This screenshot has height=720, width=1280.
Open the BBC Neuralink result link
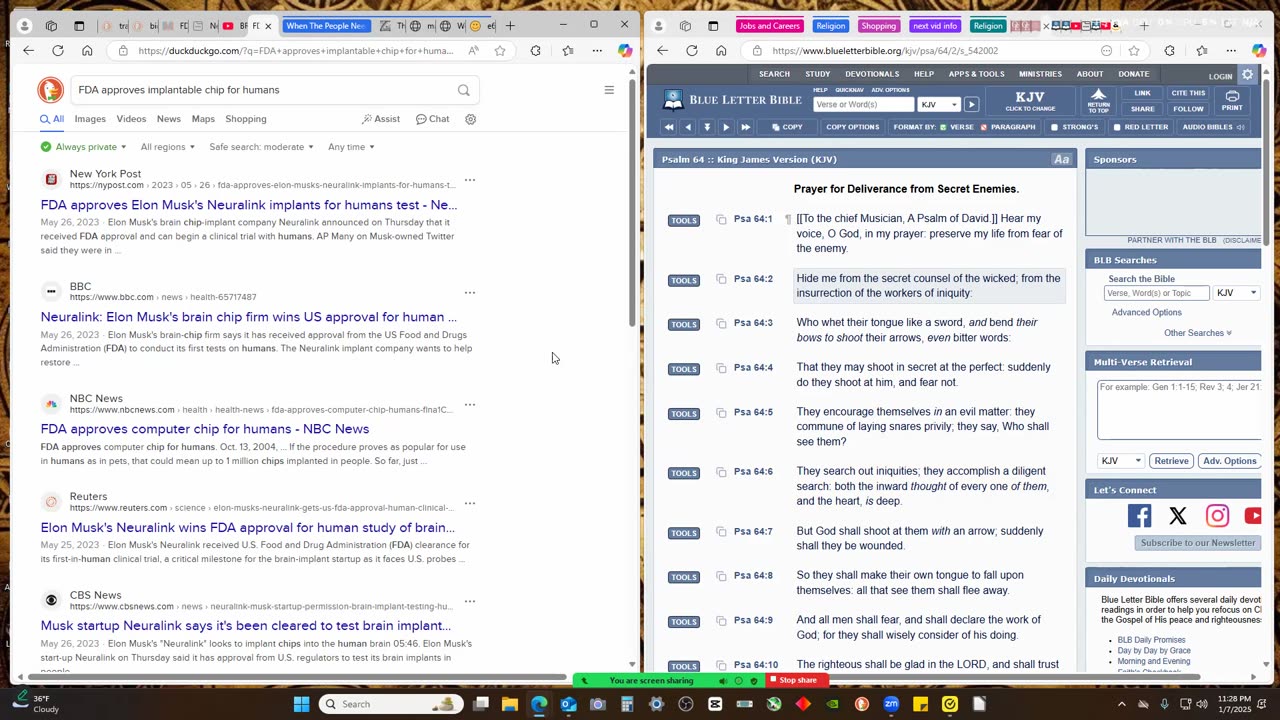249,317
